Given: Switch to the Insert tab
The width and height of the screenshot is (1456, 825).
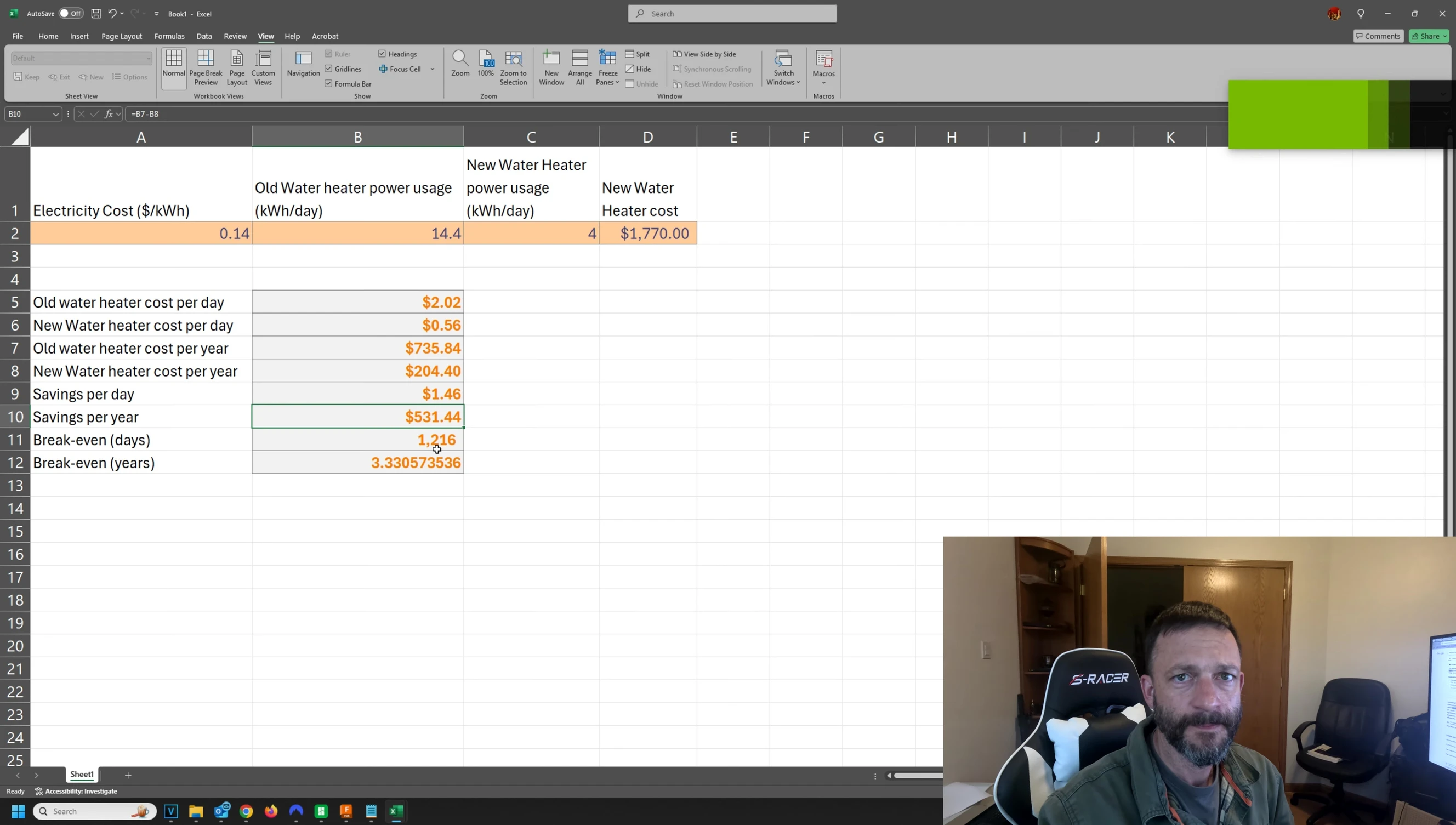Looking at the screenshot, I should 79,36.
